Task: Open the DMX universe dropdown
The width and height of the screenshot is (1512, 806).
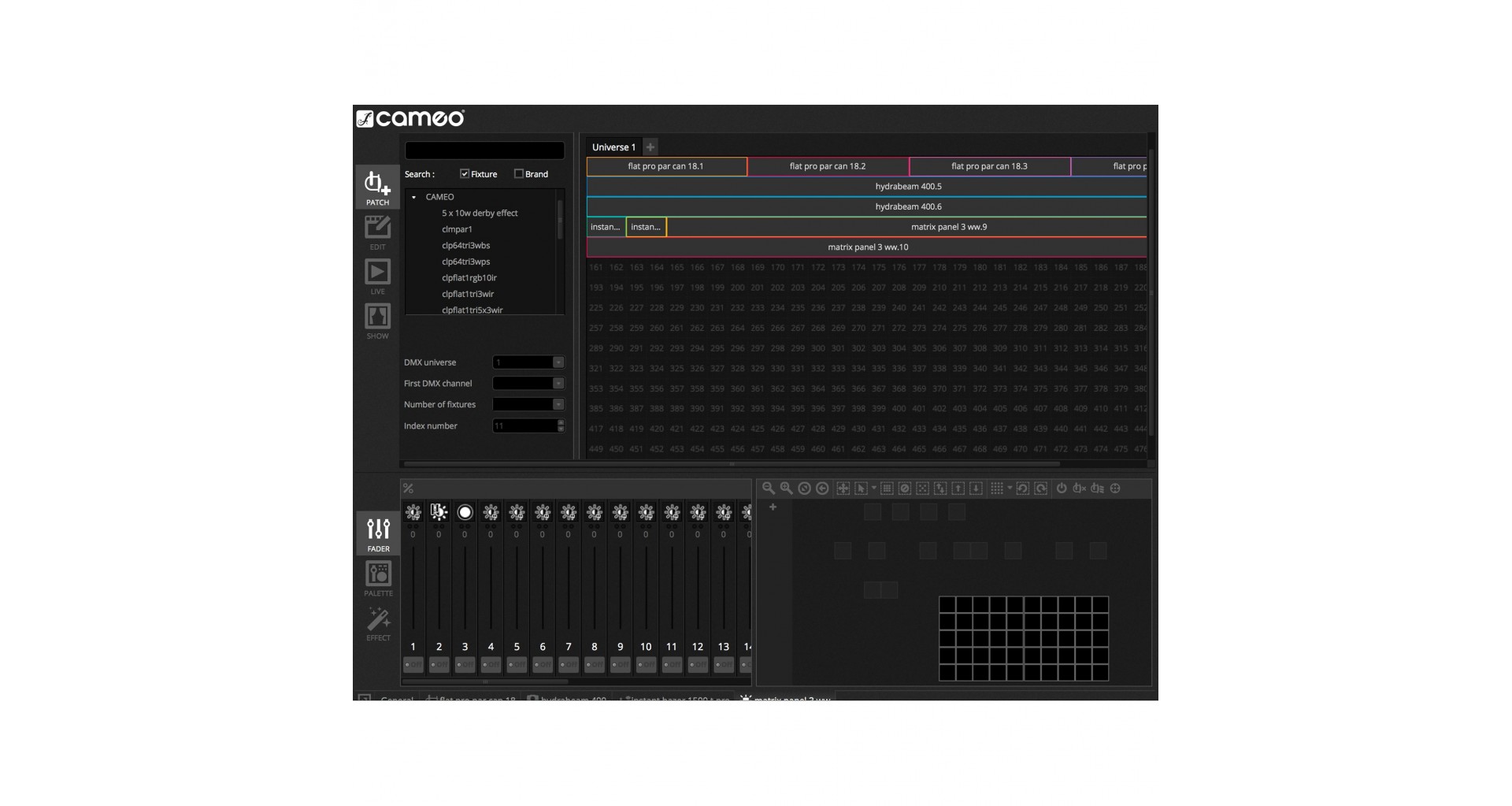Action: [x=558, y=362]
